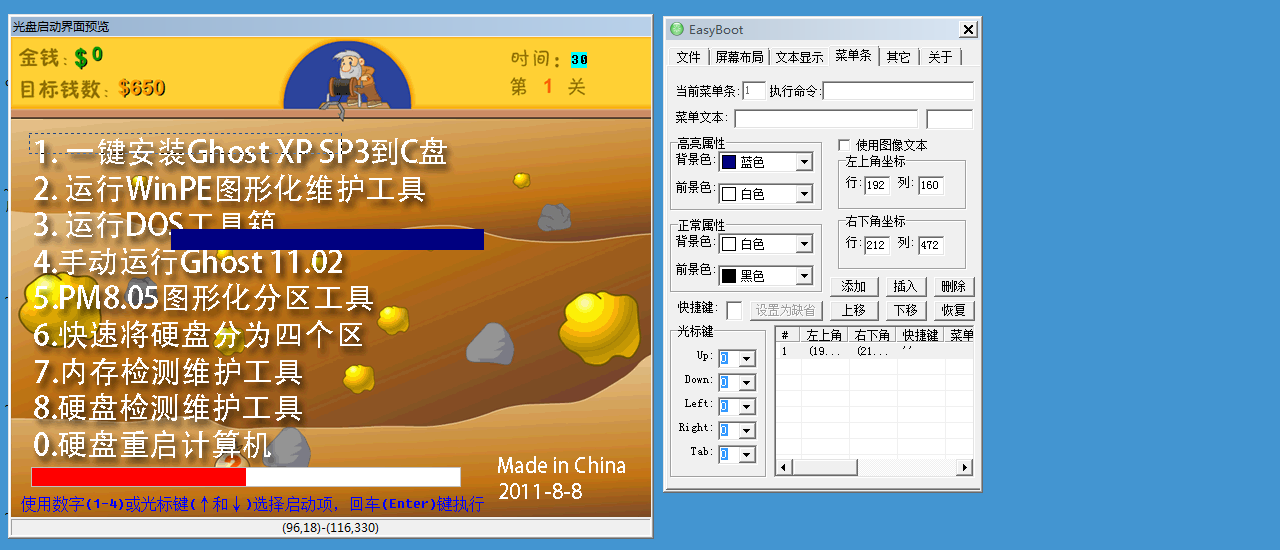Focus top-left 行 field showing 192
Image resolution: width=1280 pixels, height=550 pixels.
coord(877,185)
